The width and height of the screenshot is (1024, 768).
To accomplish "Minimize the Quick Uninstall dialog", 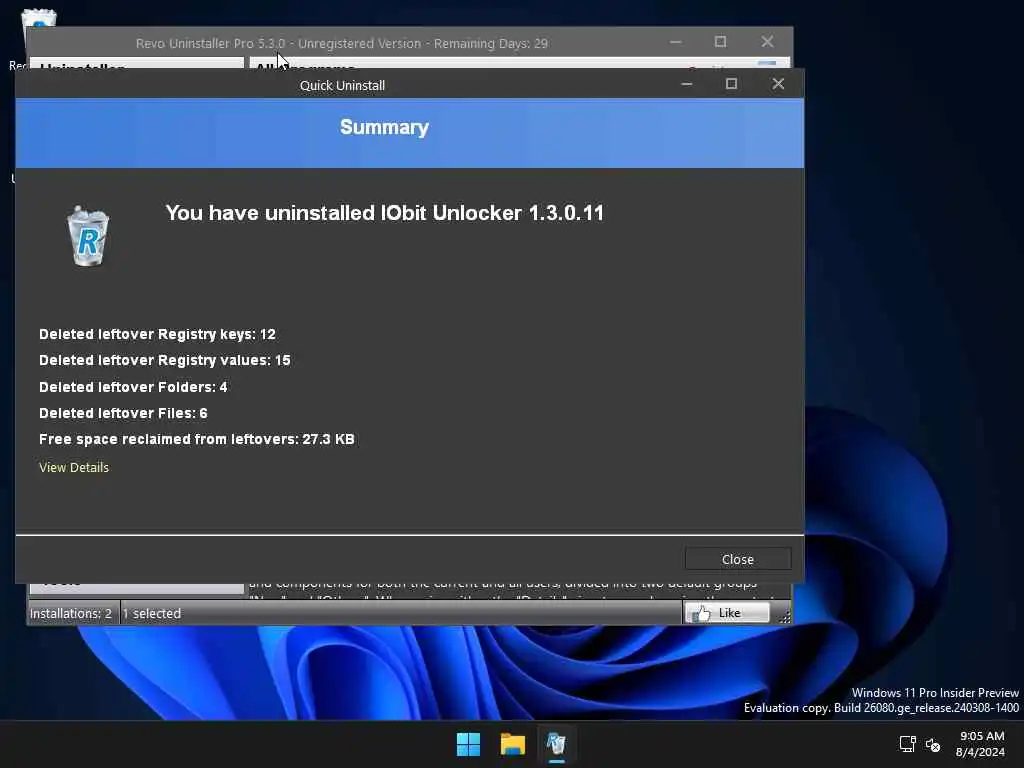I will [686, 84].
